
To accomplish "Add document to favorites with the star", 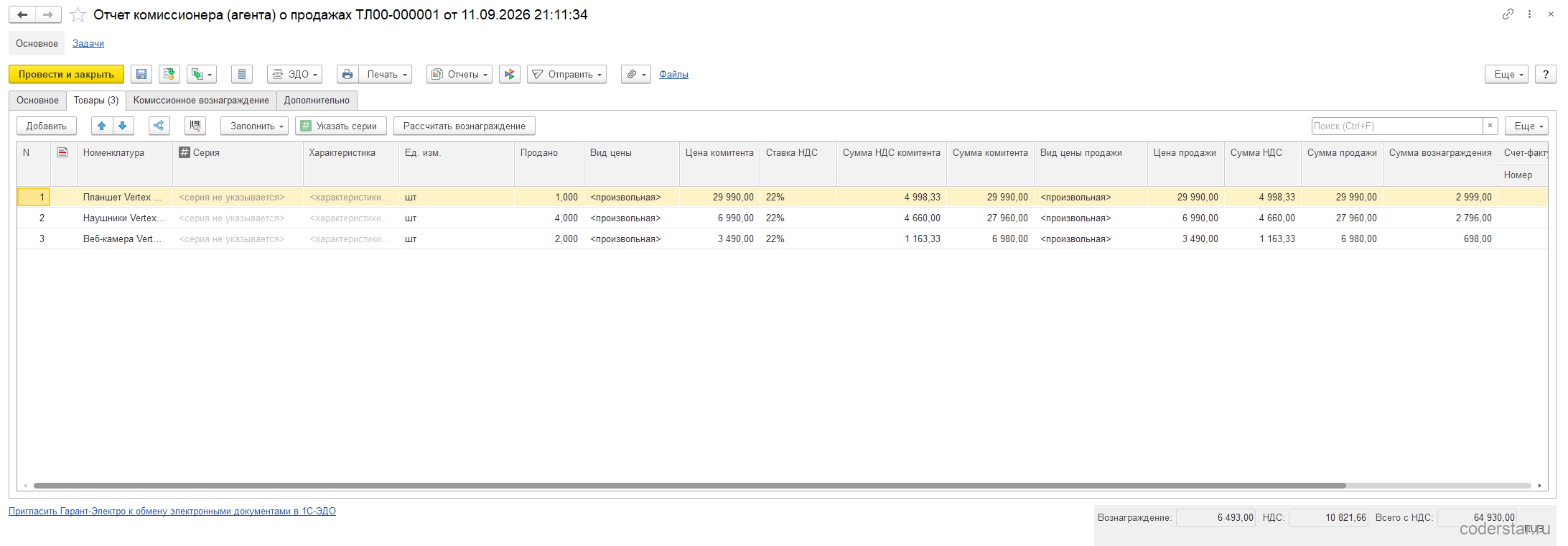I will tap(78, 14).
